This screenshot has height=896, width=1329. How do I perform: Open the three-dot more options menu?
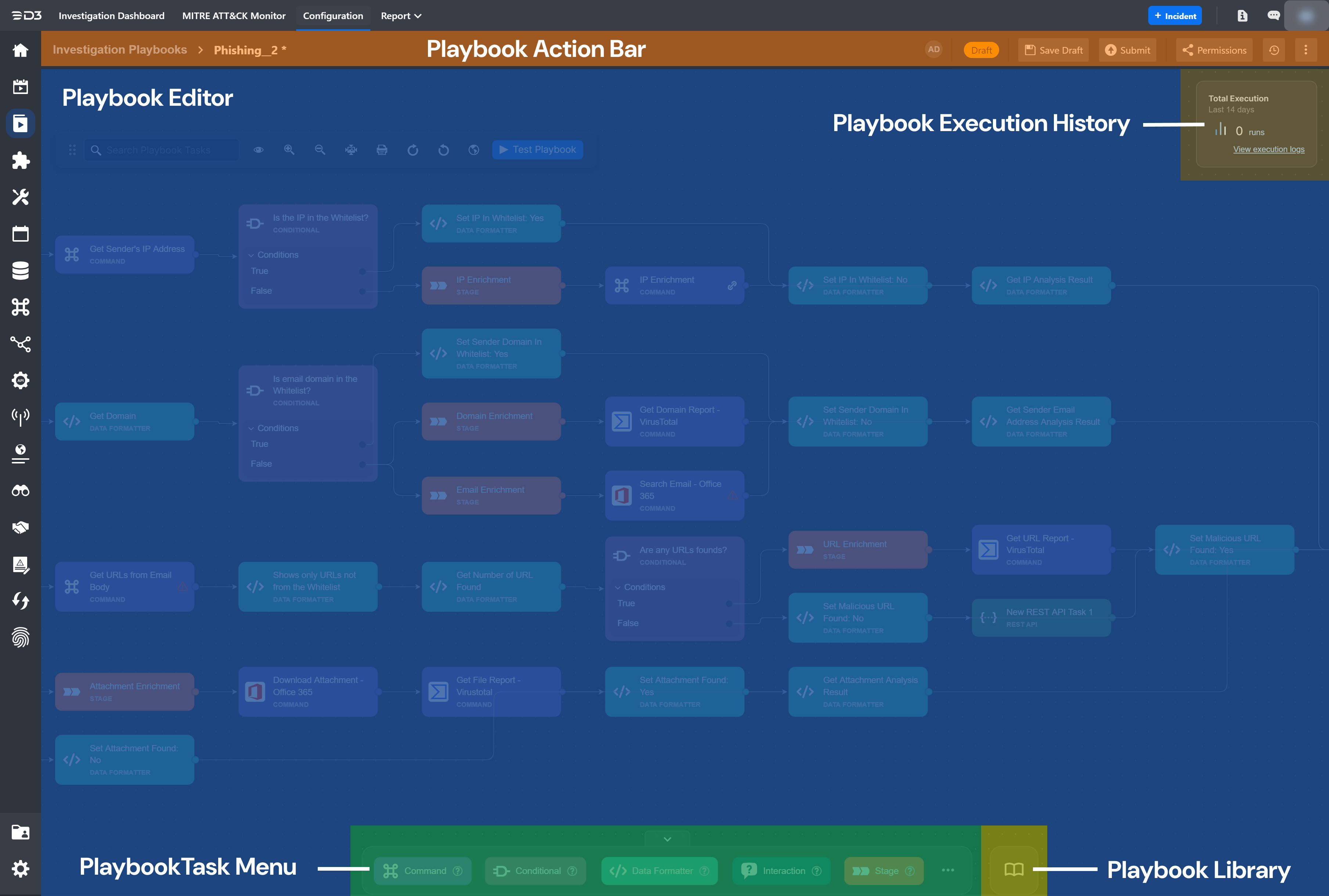[1305, 50]
